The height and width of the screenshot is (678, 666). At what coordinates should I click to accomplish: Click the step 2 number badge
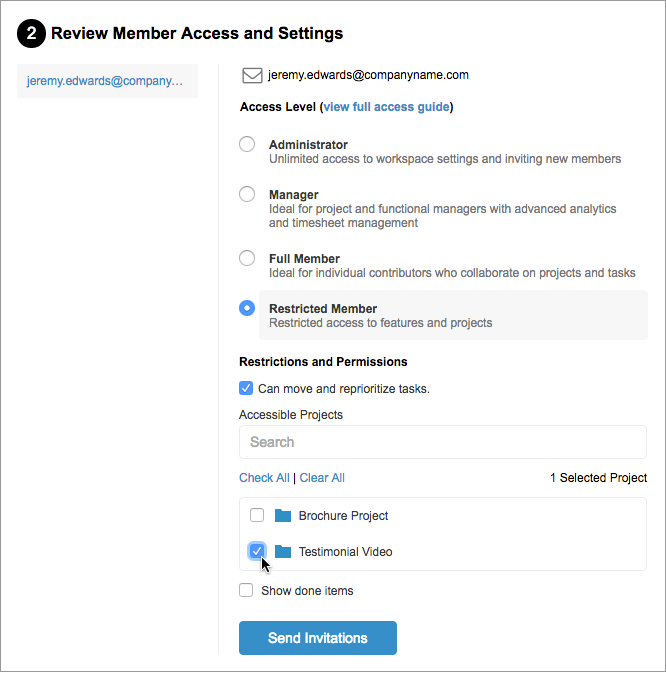point(32,34)
